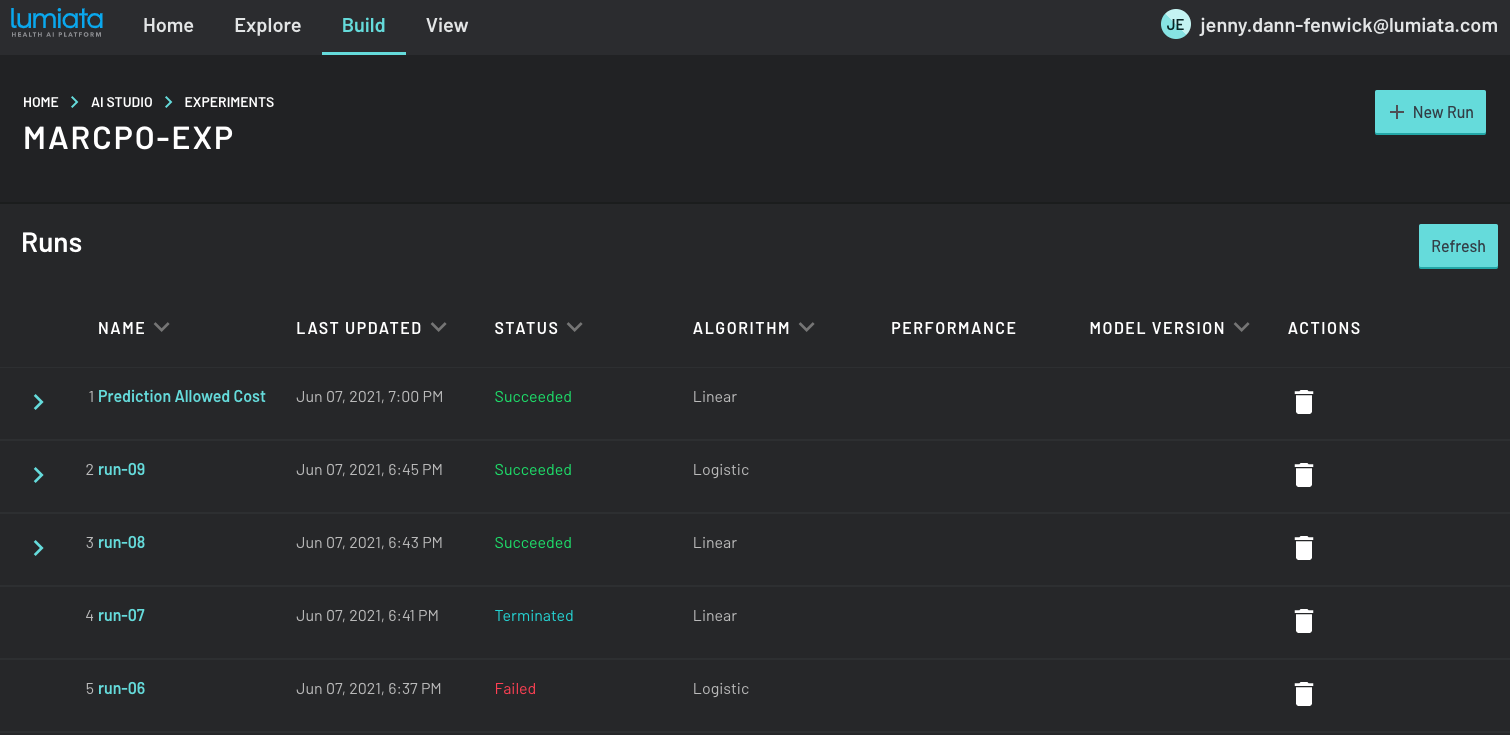Delete run-08 with trash icon
Image resolution: width=1510 pixels, height=735 pixels.
(x=1303, y=548)
